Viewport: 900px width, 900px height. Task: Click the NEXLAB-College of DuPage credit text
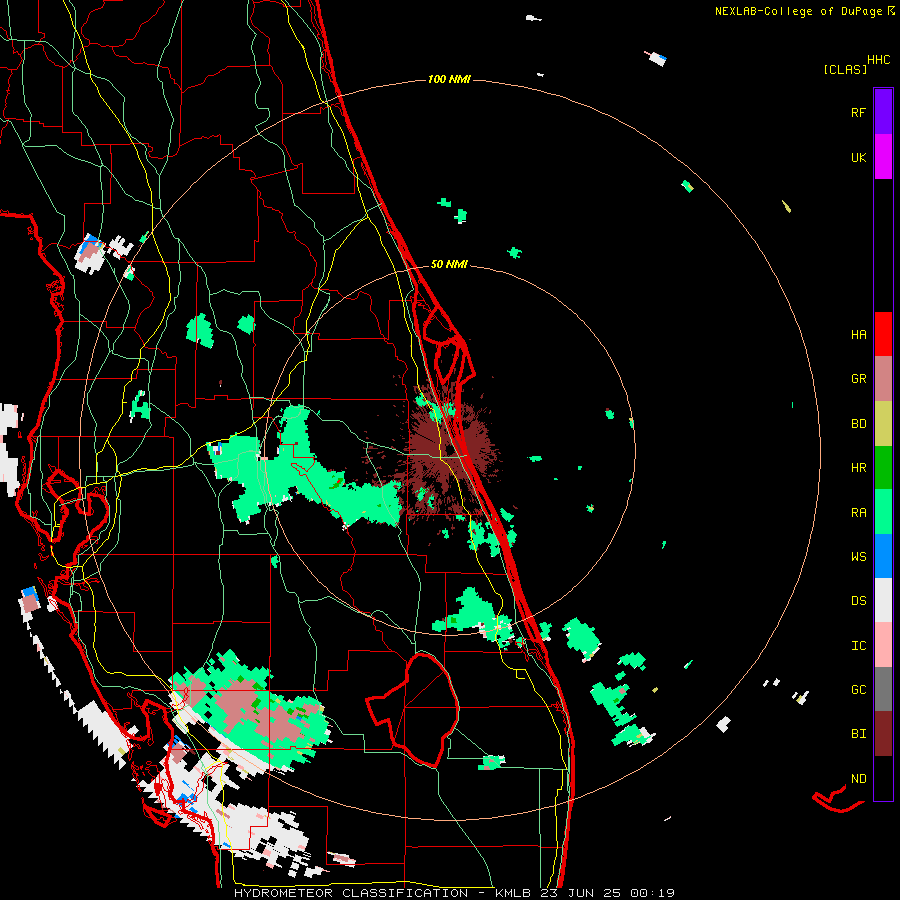point(804,11)
